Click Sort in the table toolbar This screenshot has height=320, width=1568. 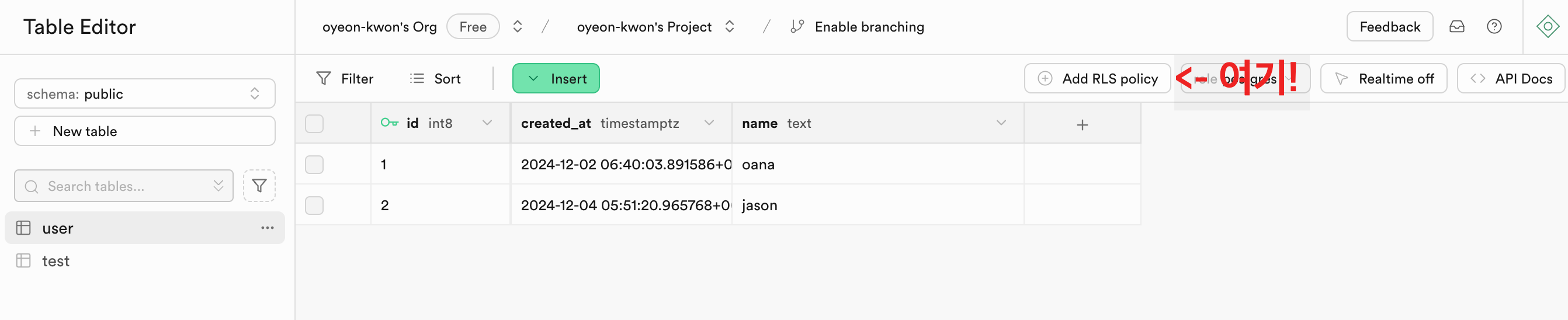coord(435,78)
